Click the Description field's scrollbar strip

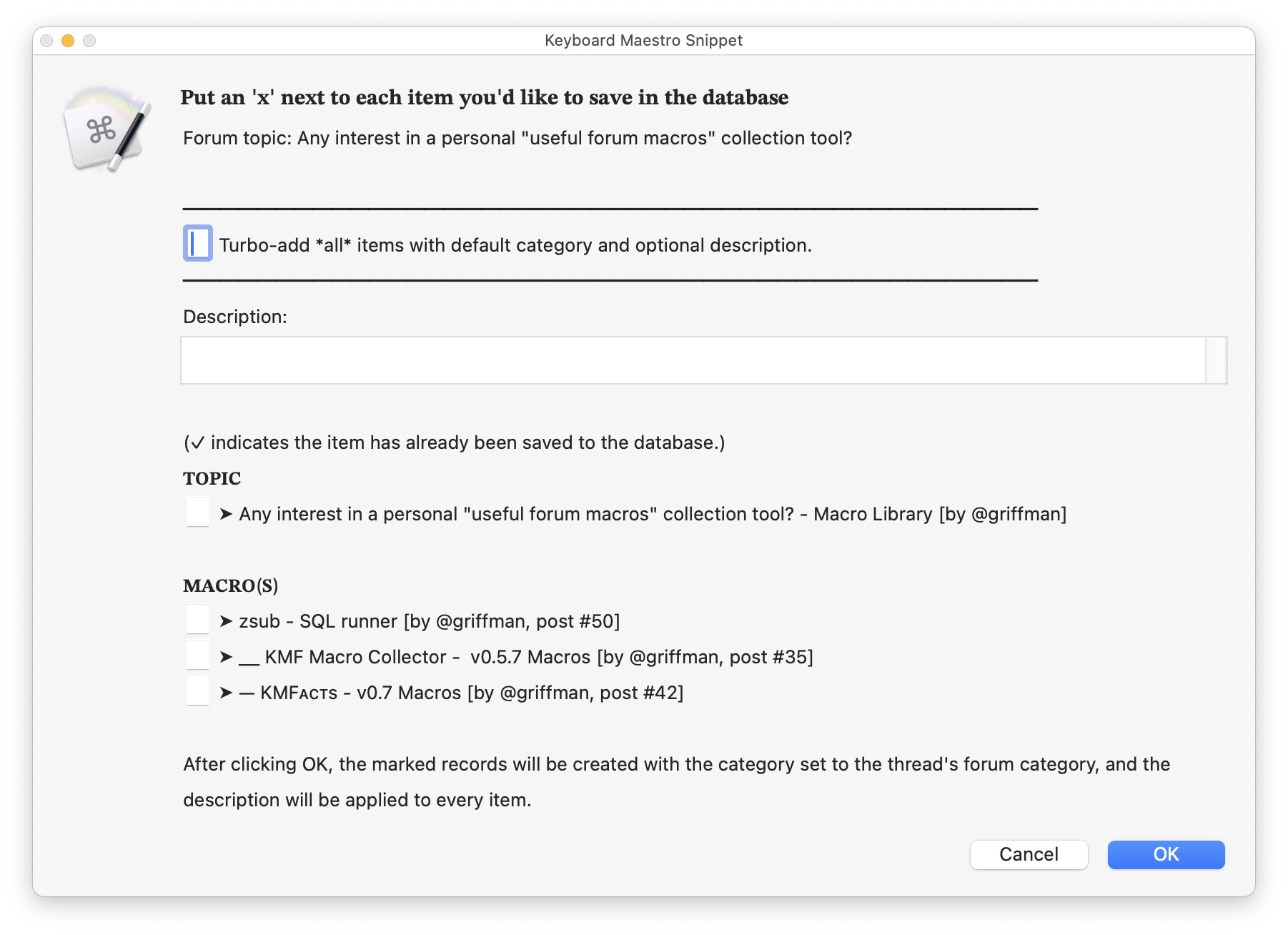pyautogui.click(x=1216, y=360)
